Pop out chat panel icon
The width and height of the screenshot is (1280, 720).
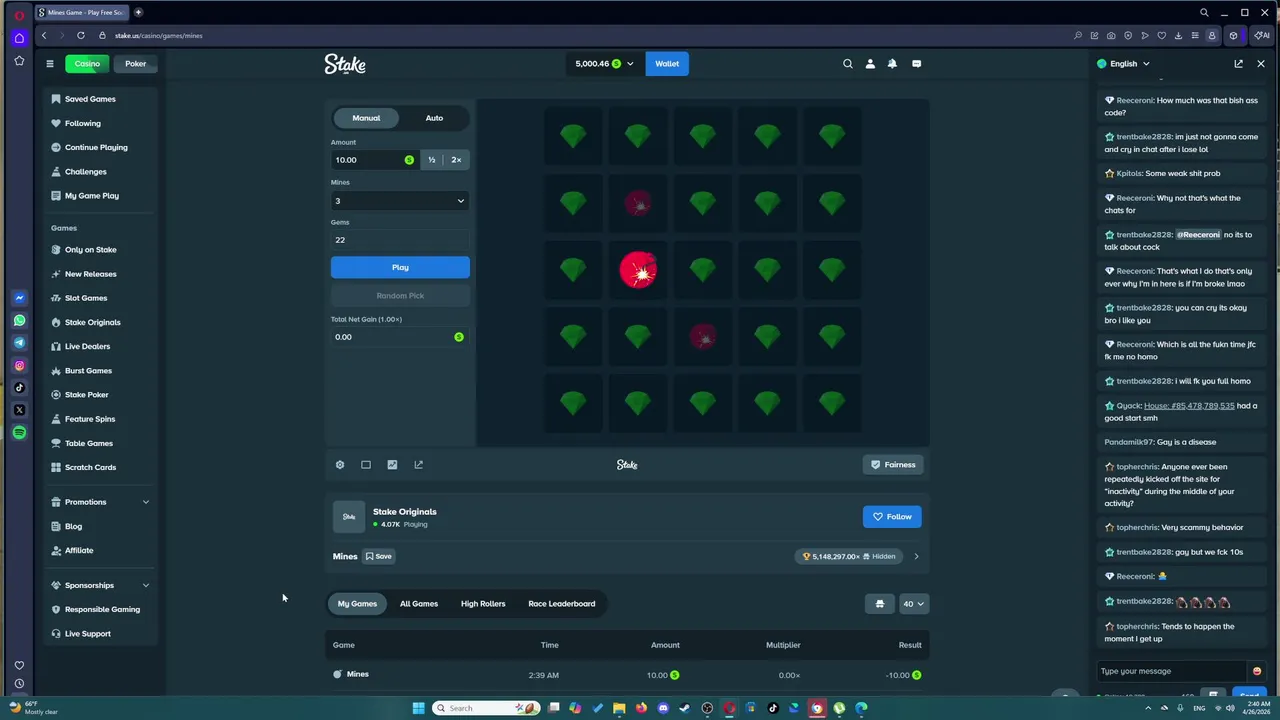point(1238,63)
